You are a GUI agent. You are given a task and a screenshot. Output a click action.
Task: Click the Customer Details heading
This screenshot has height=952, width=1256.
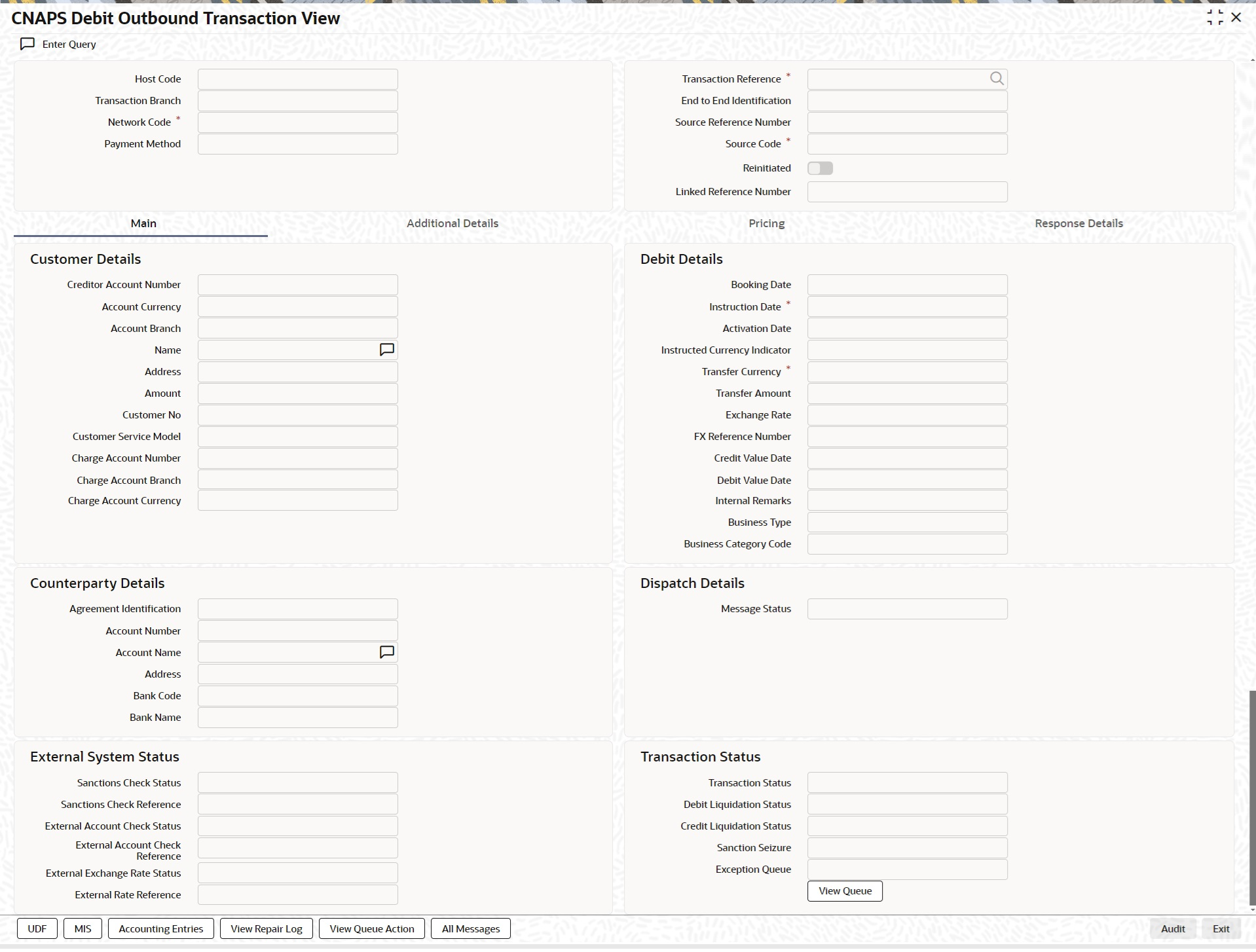pyautogui.click(x=86, y=259)
